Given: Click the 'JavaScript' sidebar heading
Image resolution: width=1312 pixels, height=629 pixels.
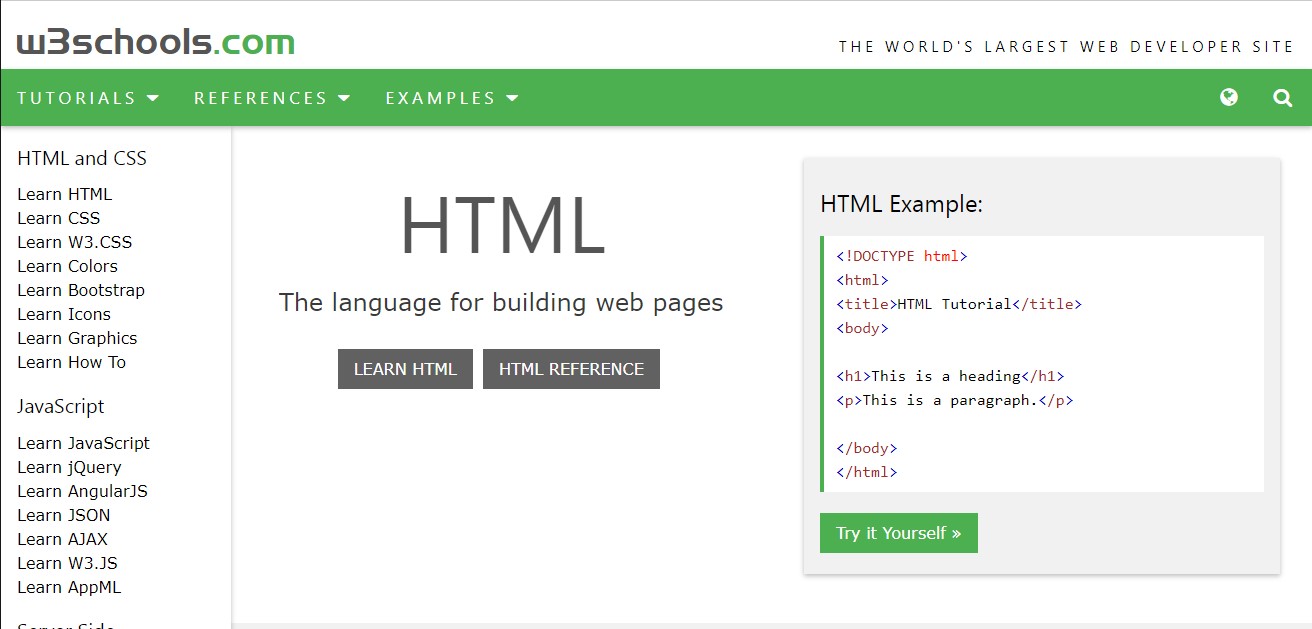Looking at the screenshot, I should pyautogui.click(x=61, y=406).
